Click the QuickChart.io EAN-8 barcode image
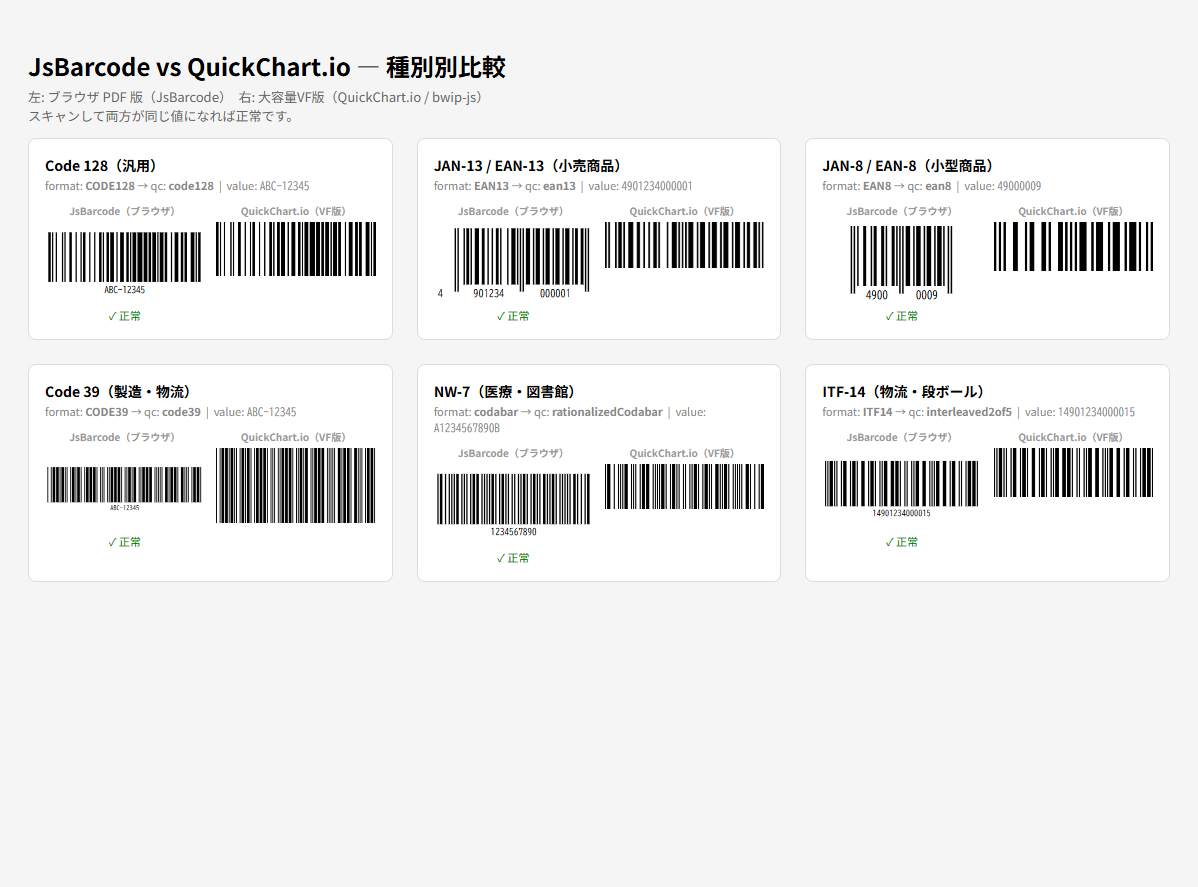This screenshot has height=887, width=1198. [x=1073, y=247]
